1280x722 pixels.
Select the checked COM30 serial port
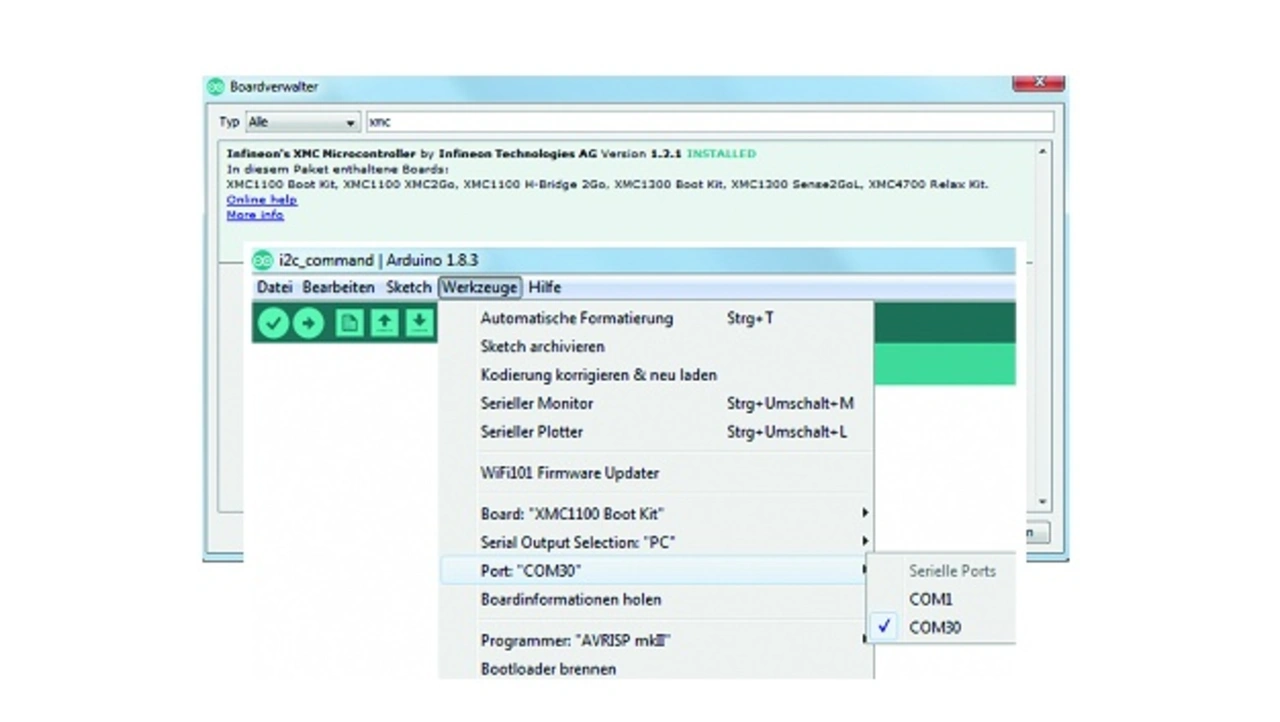point(934,628)
